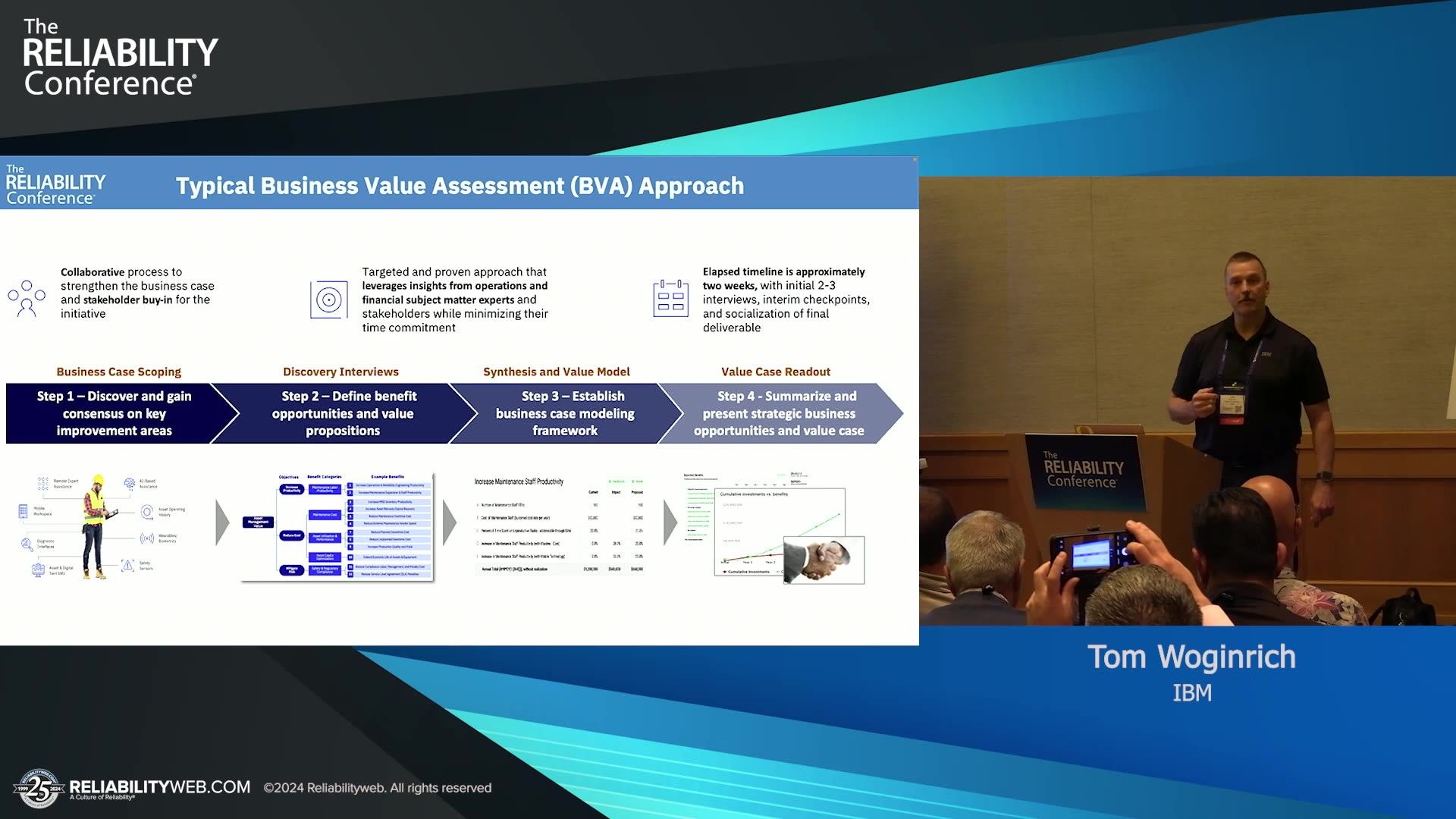
Task: Click the collaborative people icon
Action: tap(27, 297)
